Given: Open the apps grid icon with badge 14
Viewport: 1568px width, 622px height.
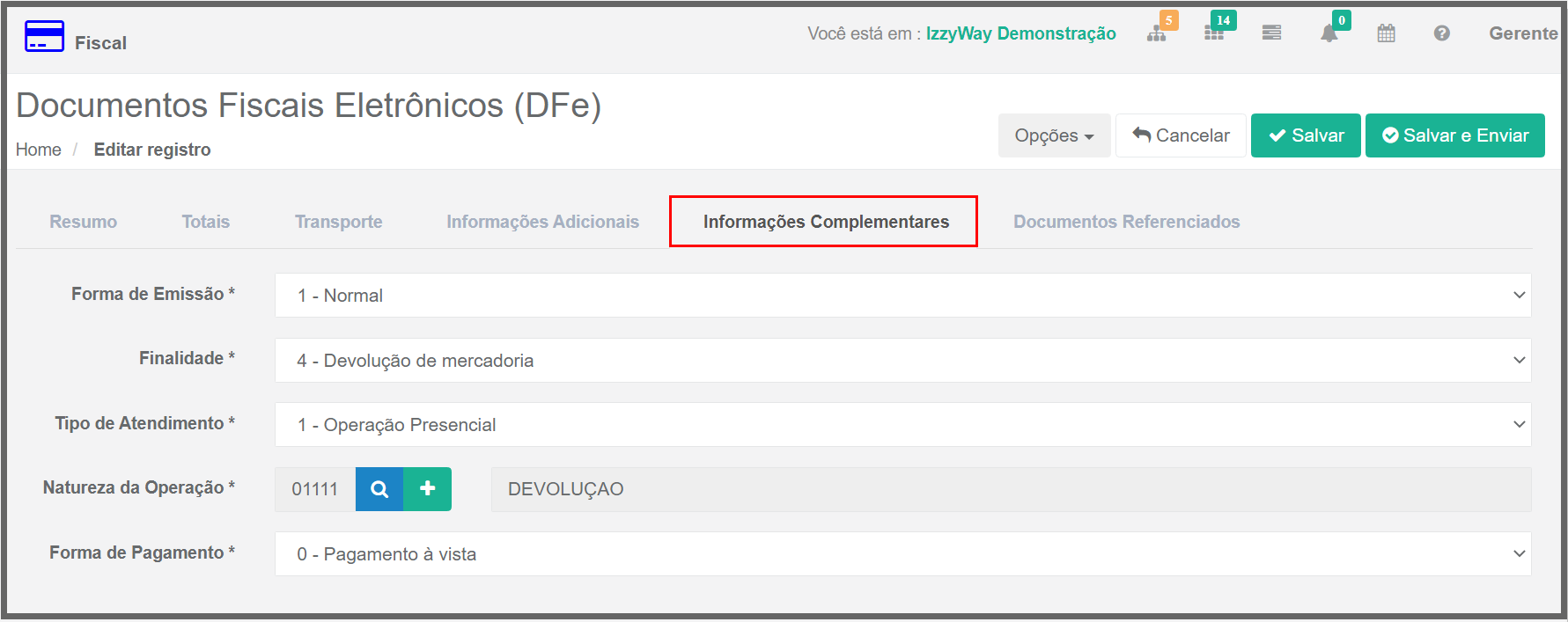Looking at the screenshot, I should pos(1214,33).
